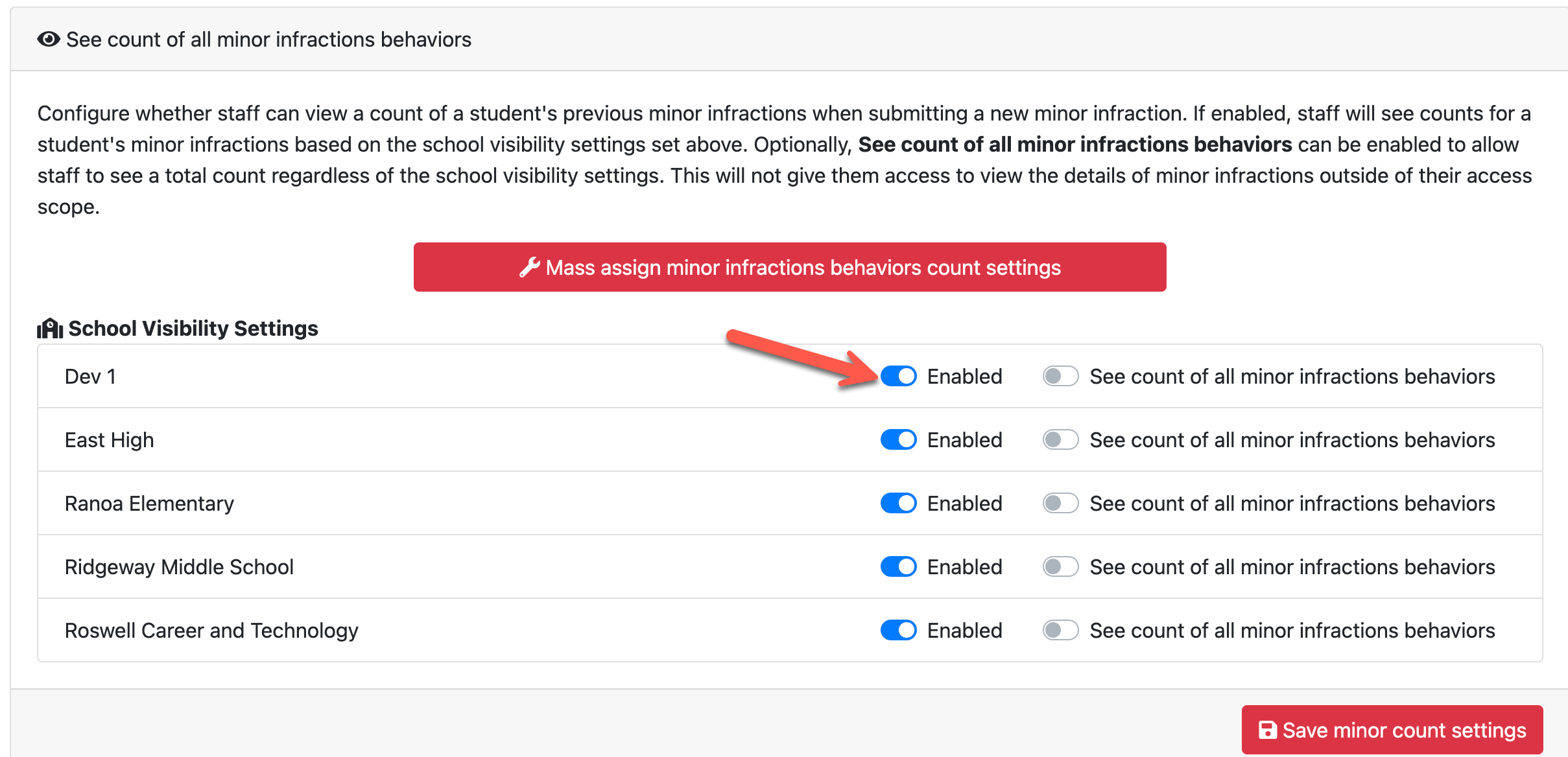Screen dimensions: 1568x757
Task: Enable see-all-count toggle for Dev 1
Action: pos(1060,377)
